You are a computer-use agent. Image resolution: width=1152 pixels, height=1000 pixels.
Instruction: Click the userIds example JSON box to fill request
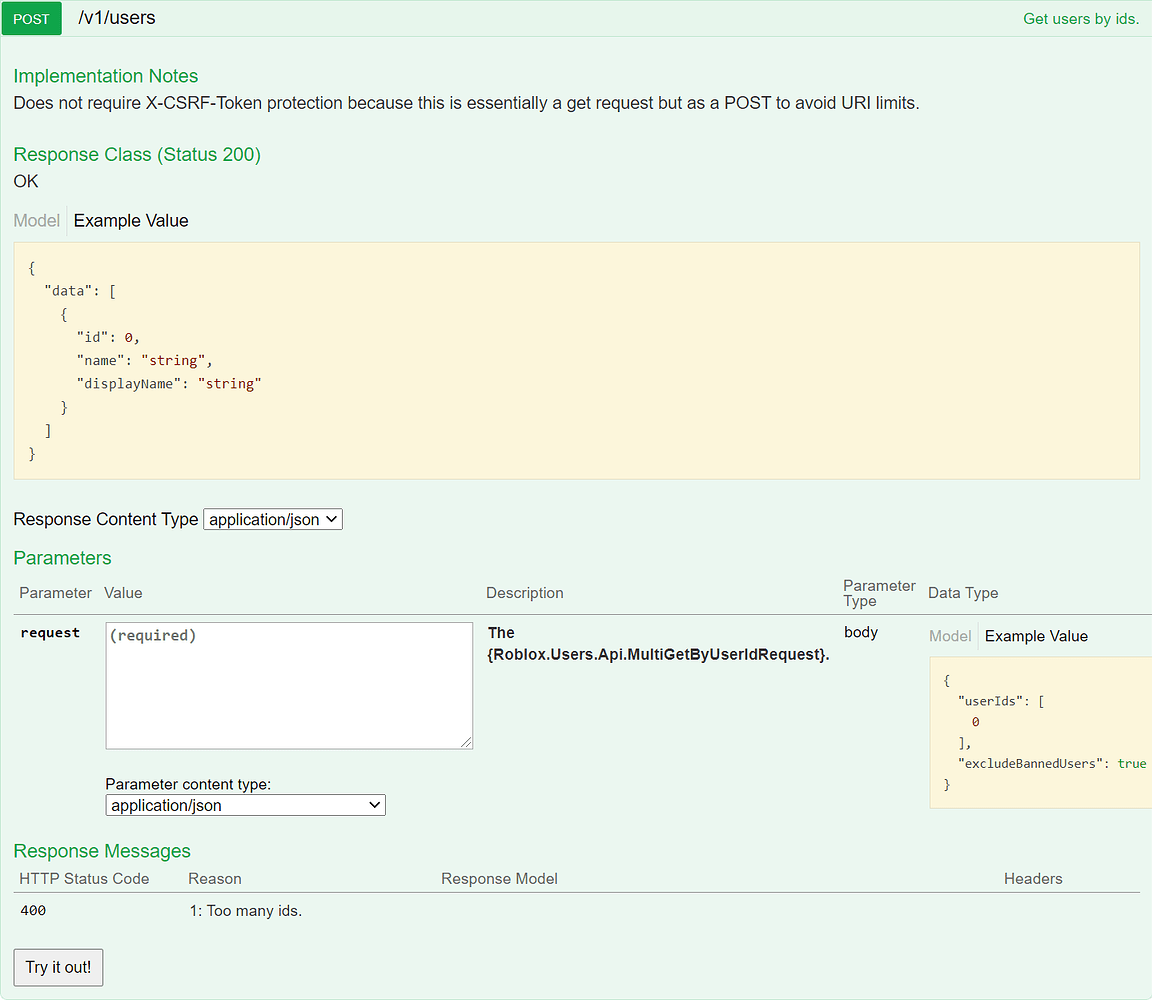[1041, 733]
